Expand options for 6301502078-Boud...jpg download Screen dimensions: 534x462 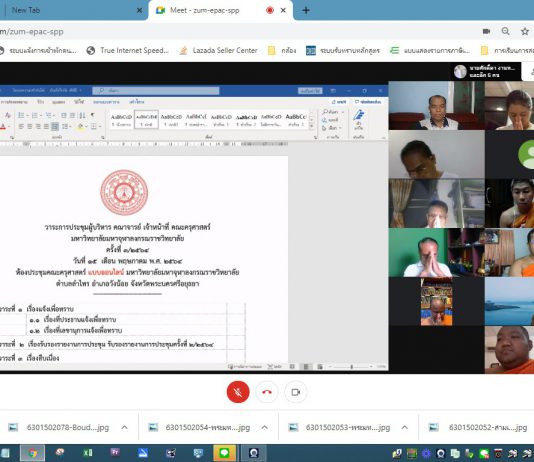[124, 427]
